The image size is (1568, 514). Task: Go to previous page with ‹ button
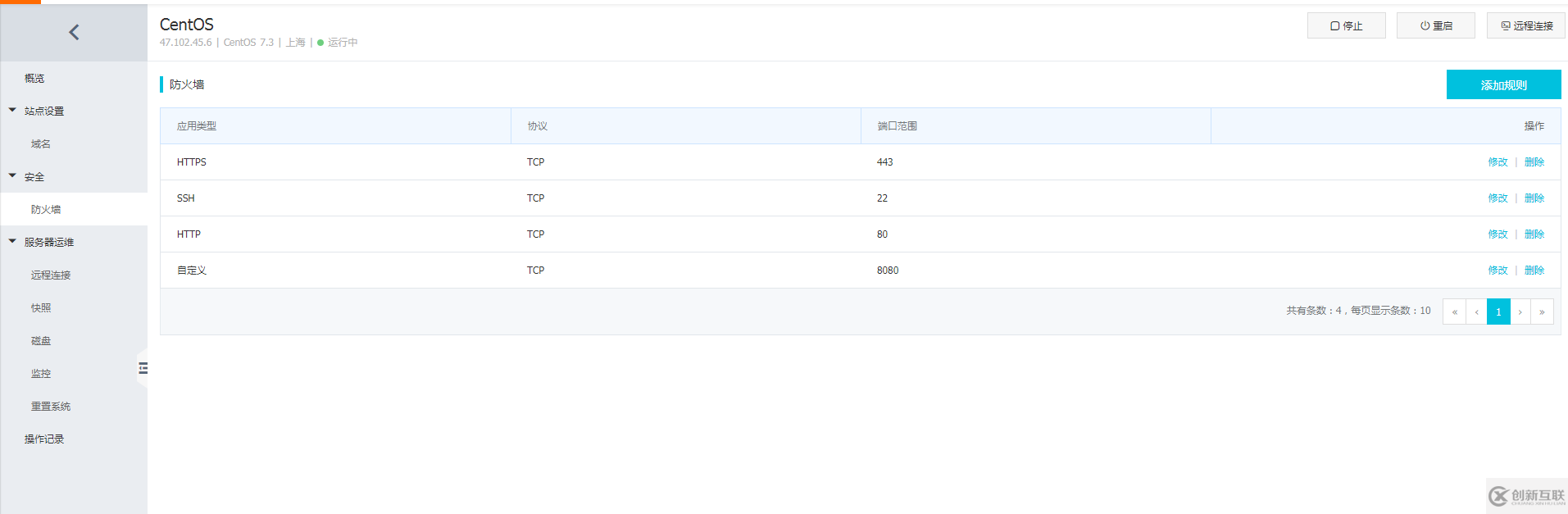point(1476,312)
